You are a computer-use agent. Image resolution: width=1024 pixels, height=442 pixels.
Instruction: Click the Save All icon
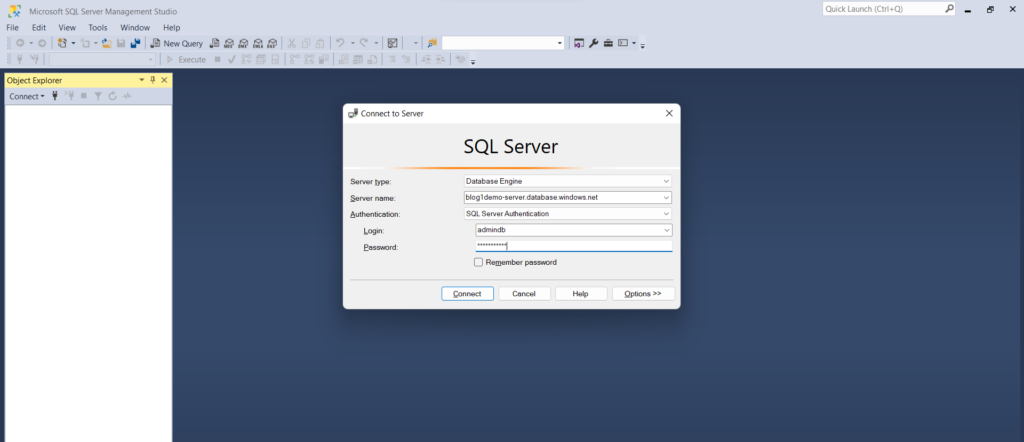click(135, 44)
